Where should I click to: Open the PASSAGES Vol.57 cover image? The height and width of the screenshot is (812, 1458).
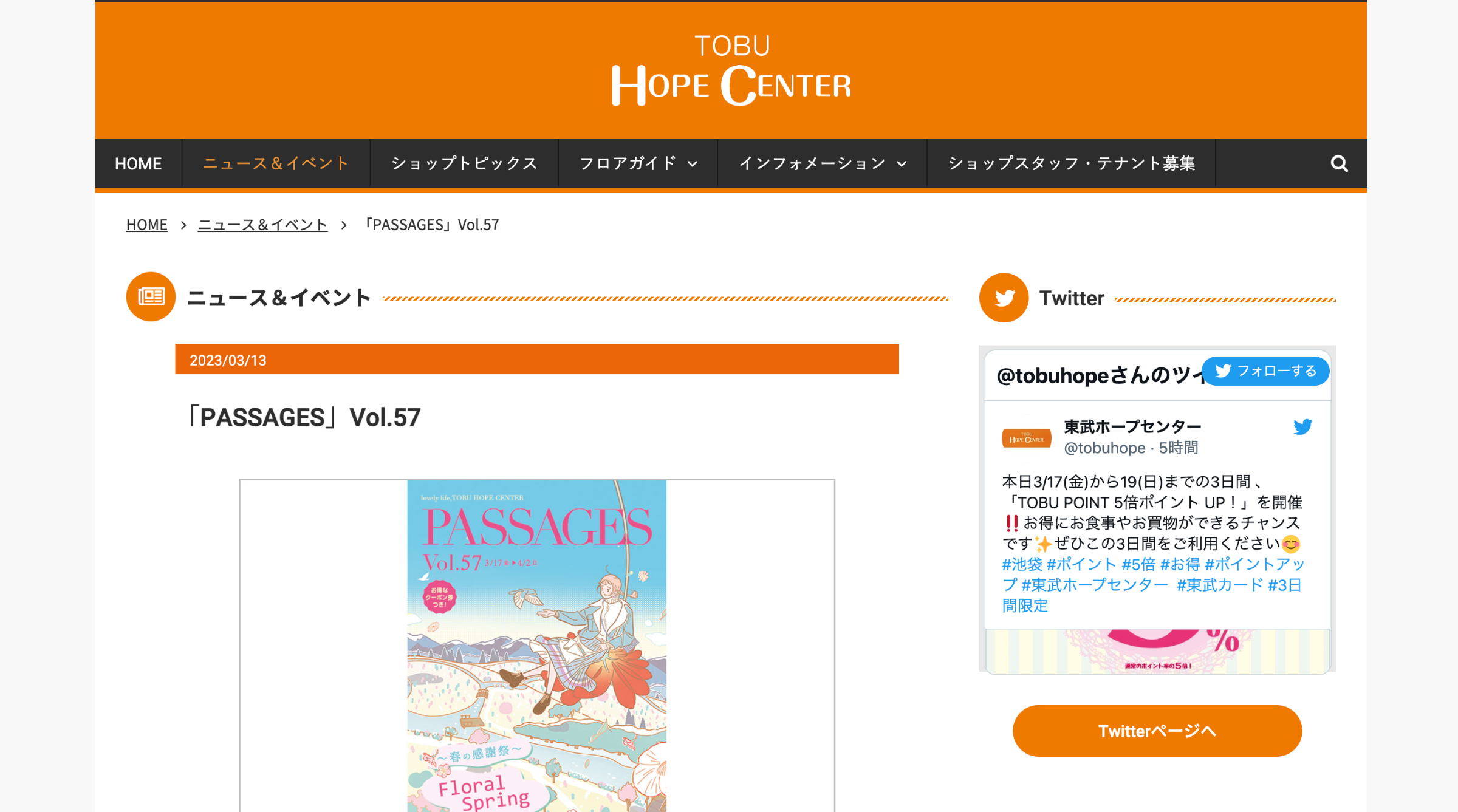coord(537,646)
